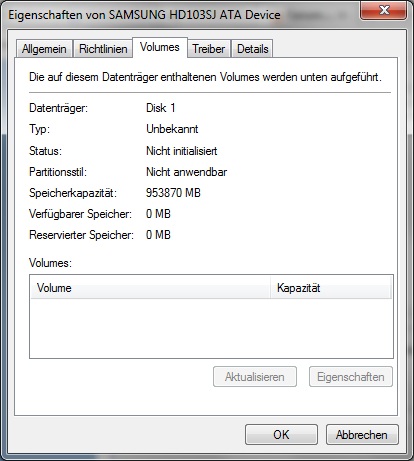The width and height of the screenshot is (414, 461).
Task: Click the Partitionsstil label
Action: coord(58,172)
